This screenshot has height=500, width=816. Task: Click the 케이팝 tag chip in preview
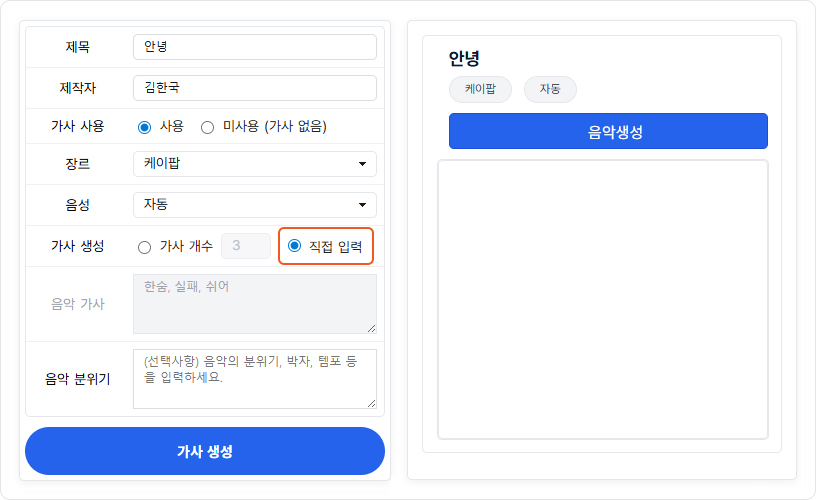point(480,89)
